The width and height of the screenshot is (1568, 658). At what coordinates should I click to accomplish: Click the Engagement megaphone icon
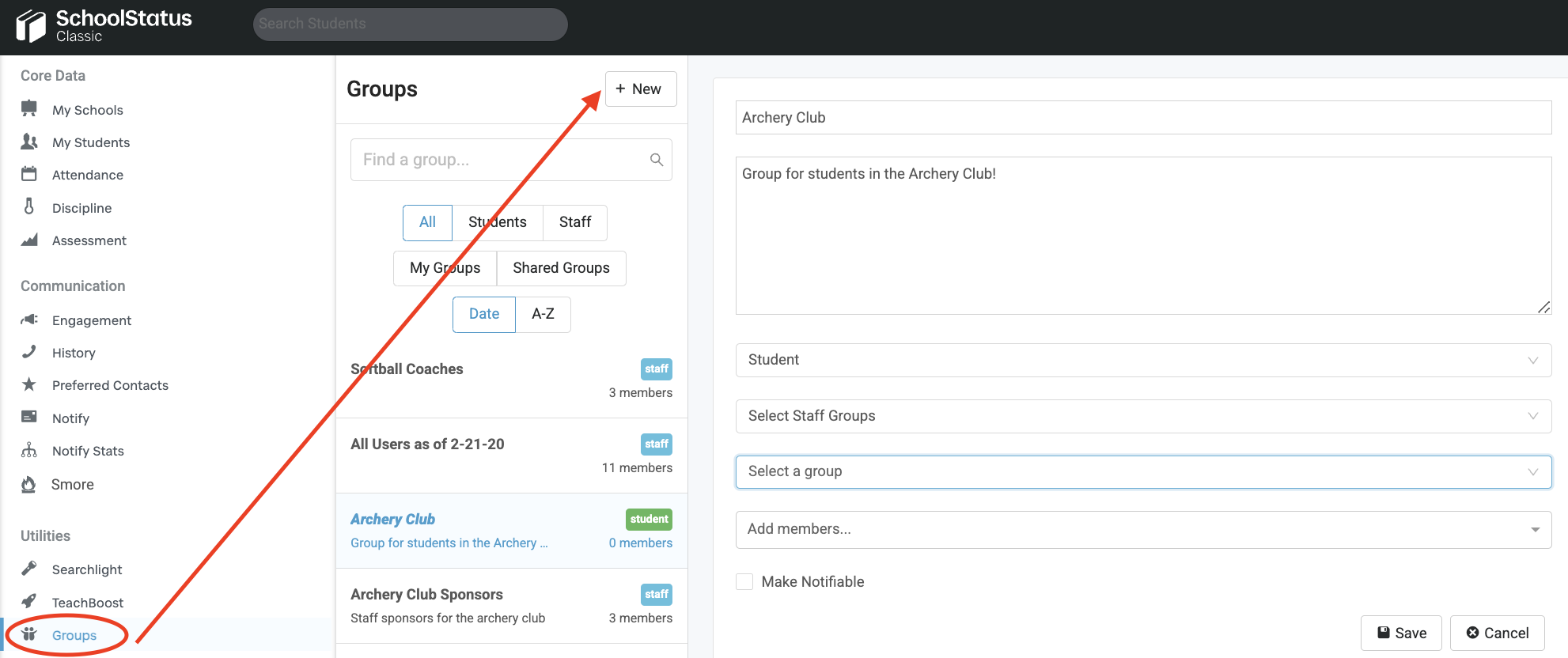(29, 320)
